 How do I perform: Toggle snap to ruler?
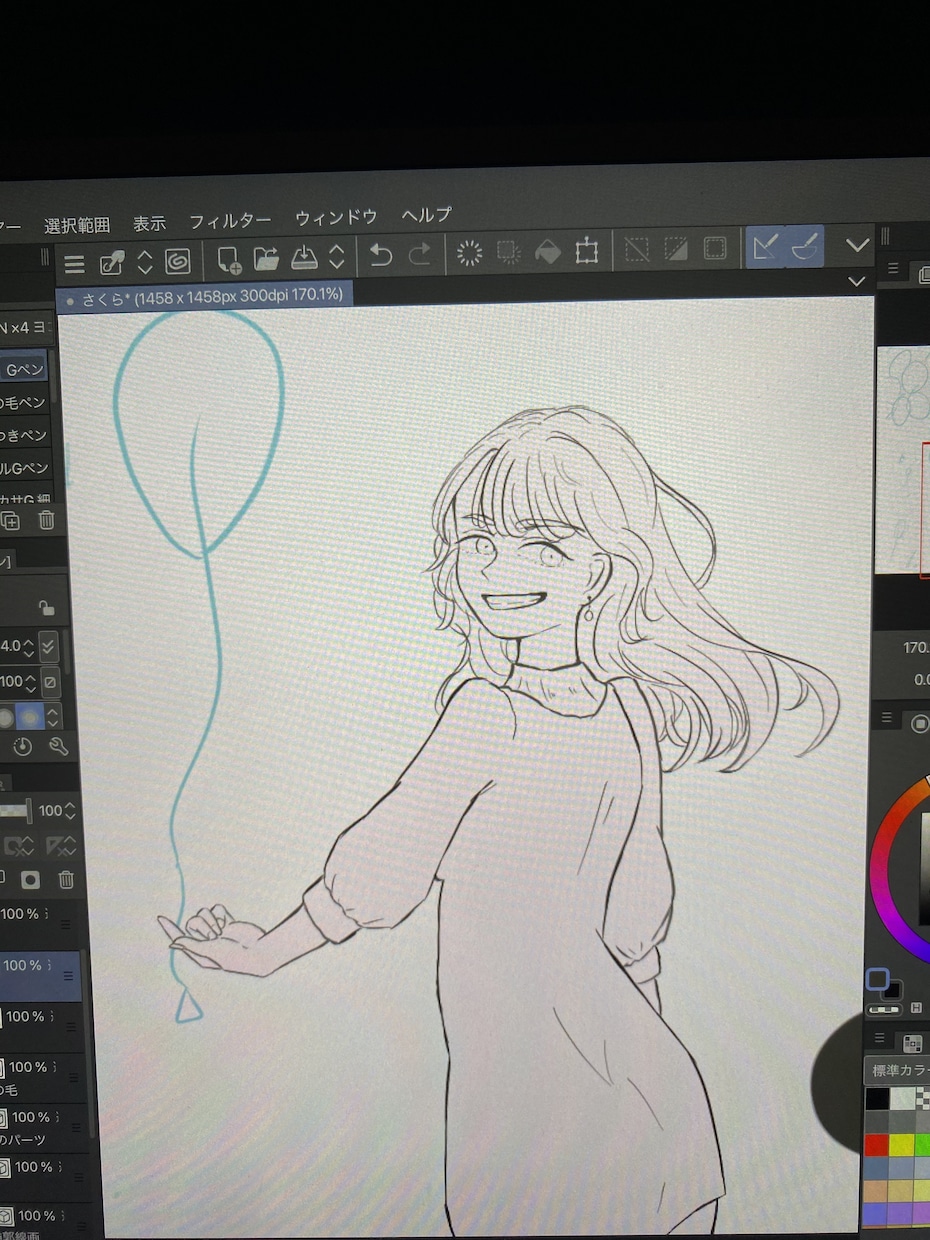tap(766, 246)
